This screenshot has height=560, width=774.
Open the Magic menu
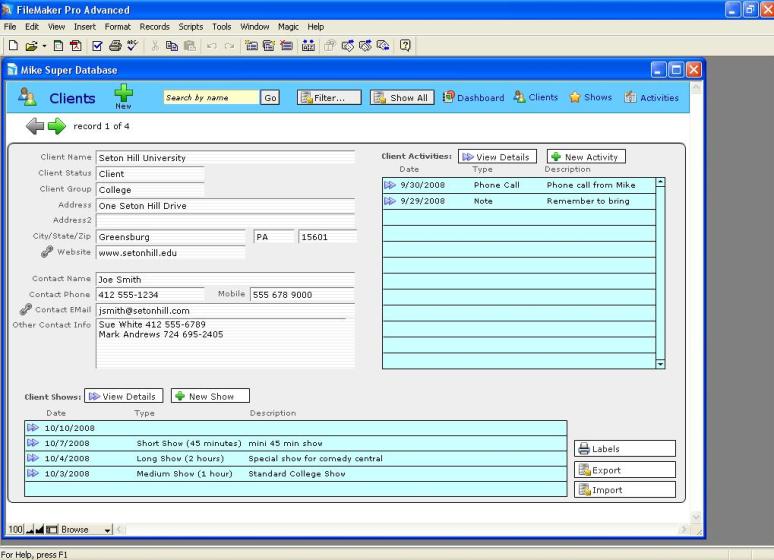coord(288,27)
